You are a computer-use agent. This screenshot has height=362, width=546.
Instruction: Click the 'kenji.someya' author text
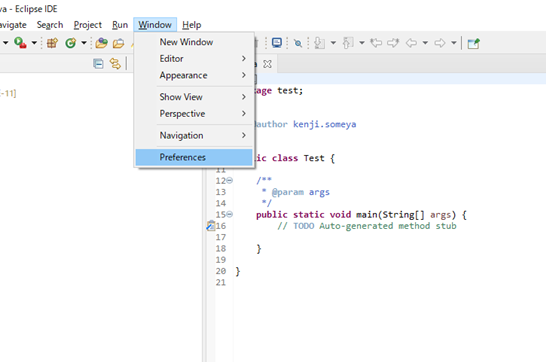(x=325, y=124)
